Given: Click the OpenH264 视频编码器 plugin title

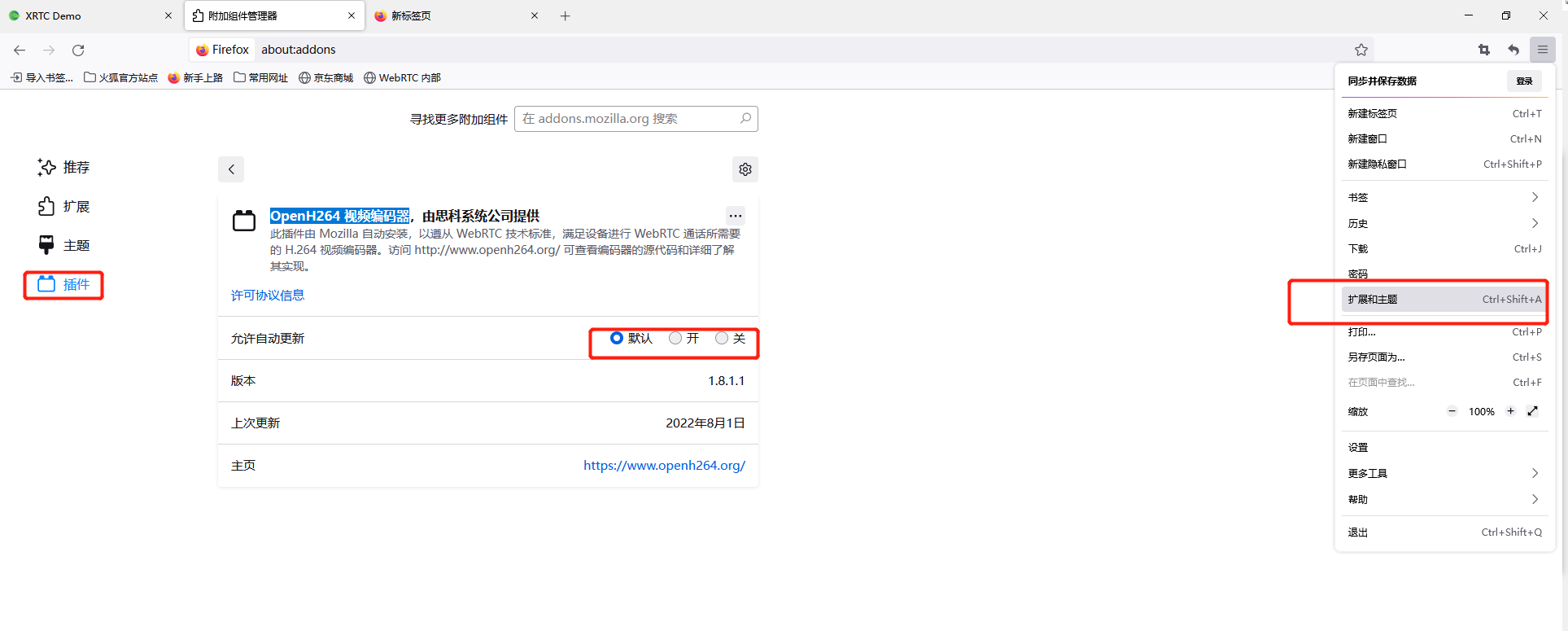Looking at the screenshot, I should point(340,216).
